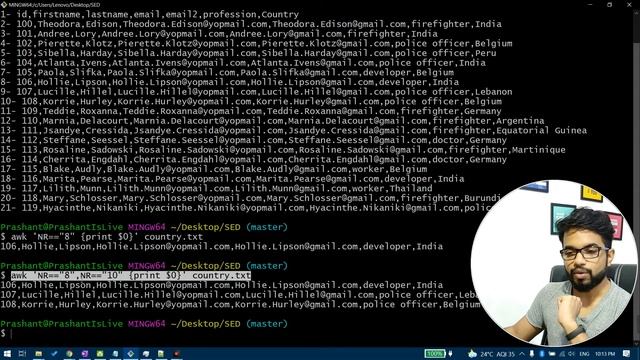Click the 100% battery indicator

tap(435, 353)
